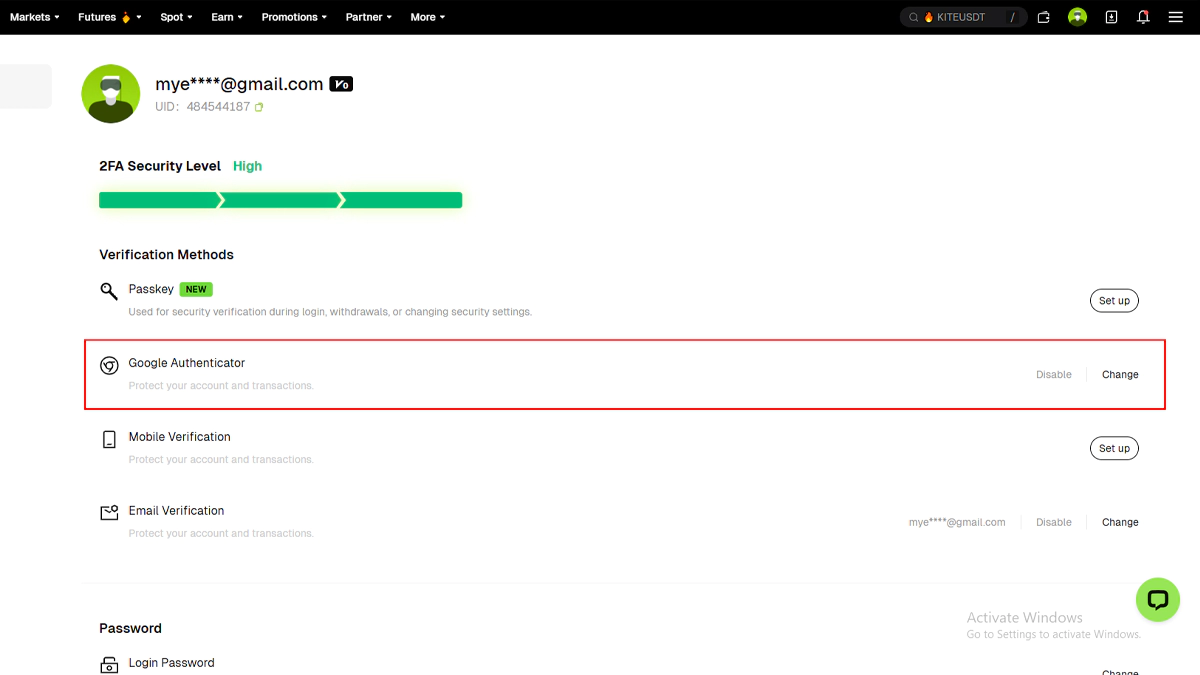The width and height of the screenshot is (1200, 675).
Task: Disable Email Verification
Action: coord(1053,523)
